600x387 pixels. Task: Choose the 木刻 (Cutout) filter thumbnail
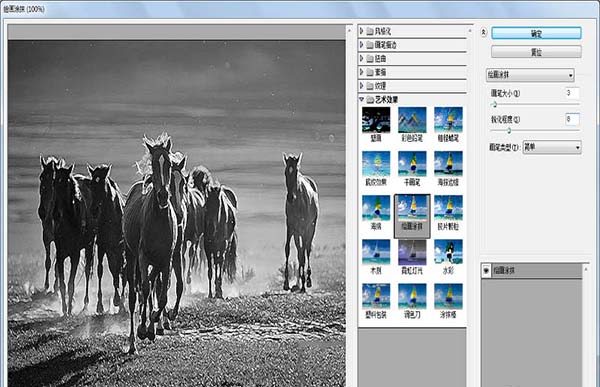pos(376,252)
